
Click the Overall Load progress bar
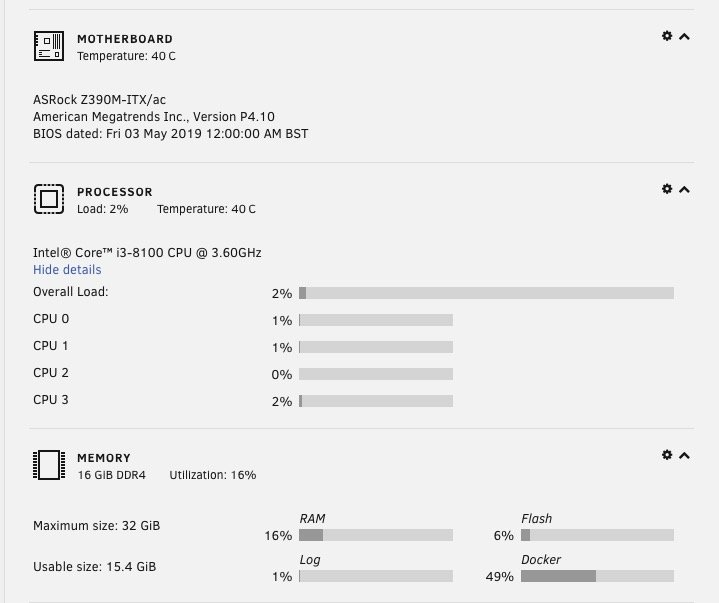(x=486, y=293)
